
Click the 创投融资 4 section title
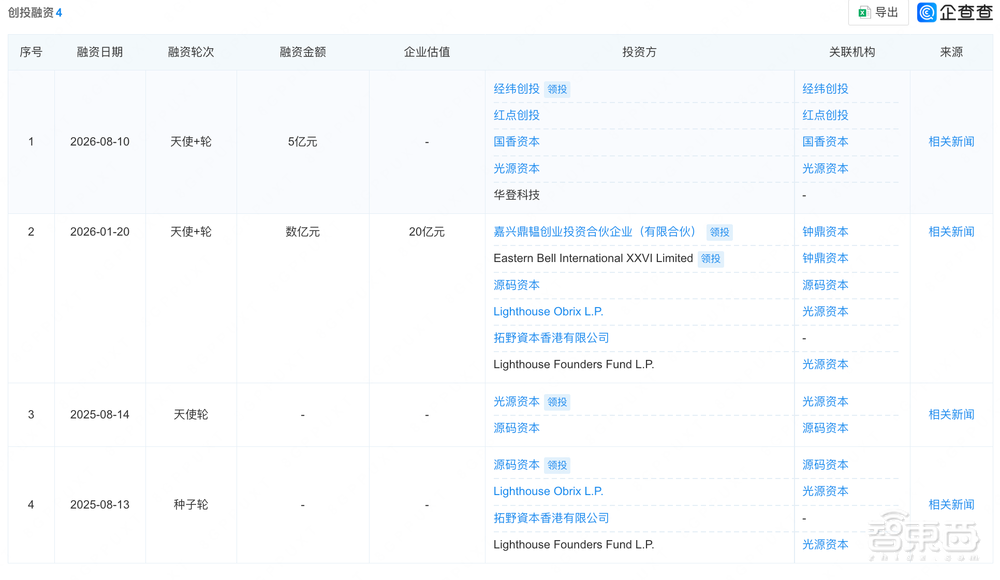[35, 13]
